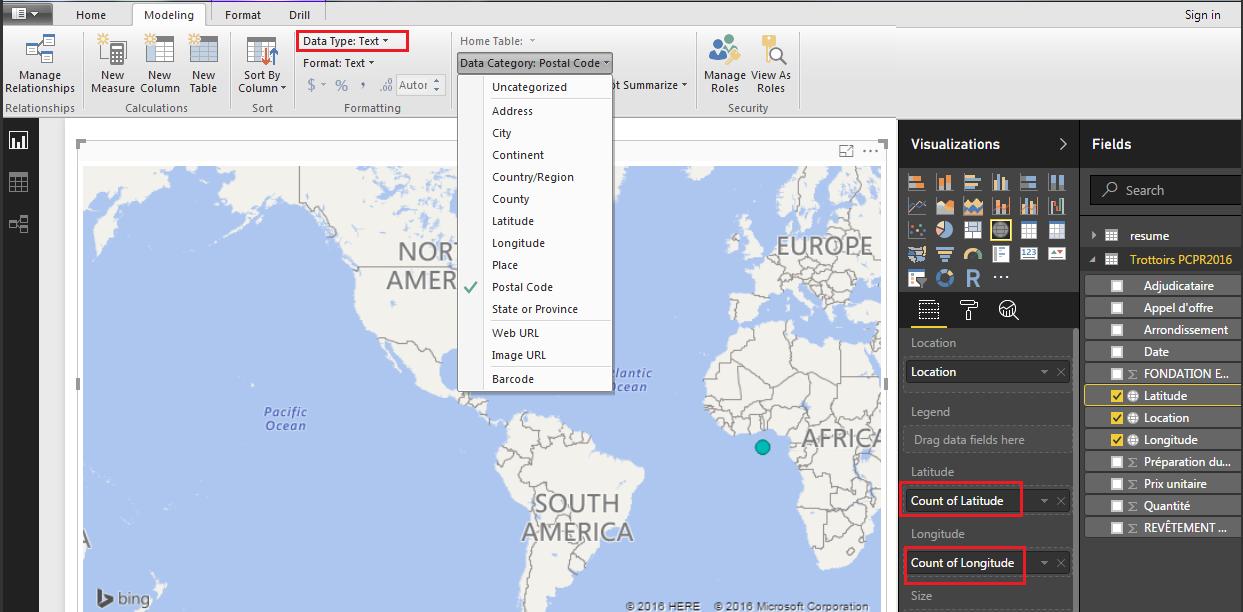
Task: Select the stacked bar chart visualization
Action: (x=916, y=182)
